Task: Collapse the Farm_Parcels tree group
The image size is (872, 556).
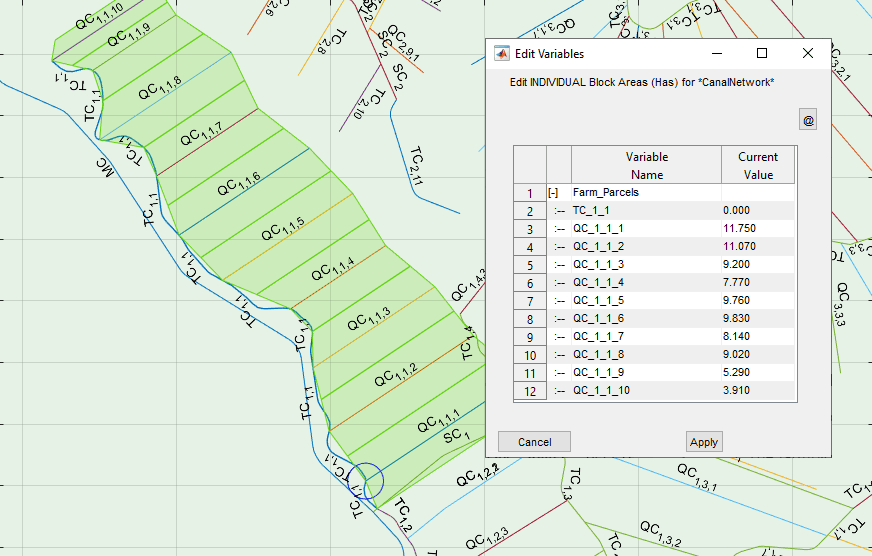Action: 552,193
